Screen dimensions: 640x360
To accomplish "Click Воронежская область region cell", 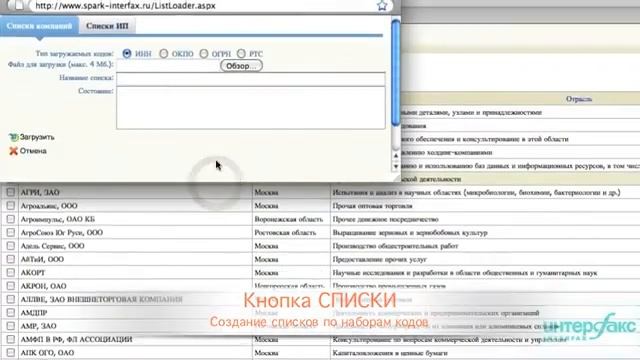I will (x=289, y=219).
